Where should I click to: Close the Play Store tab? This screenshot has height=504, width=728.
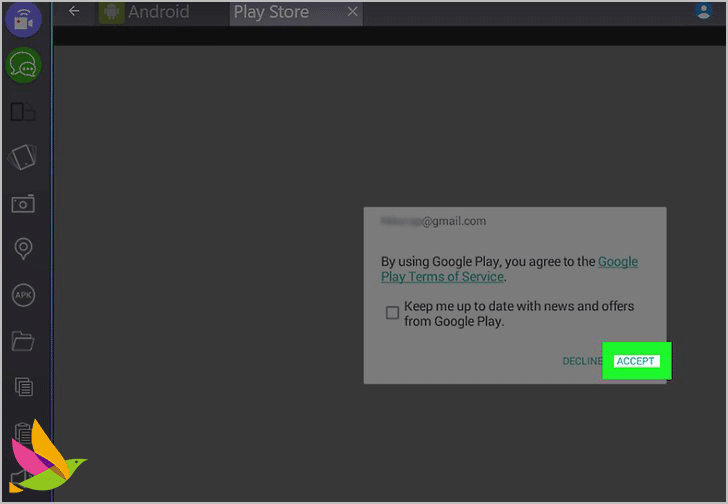(x=353, y=12)
